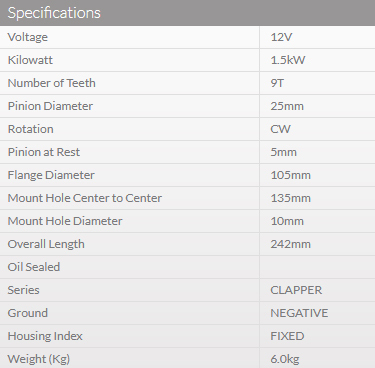Click the 25mm pinion diameter value
Screen dimensions: 375x368
click(287, 106)
